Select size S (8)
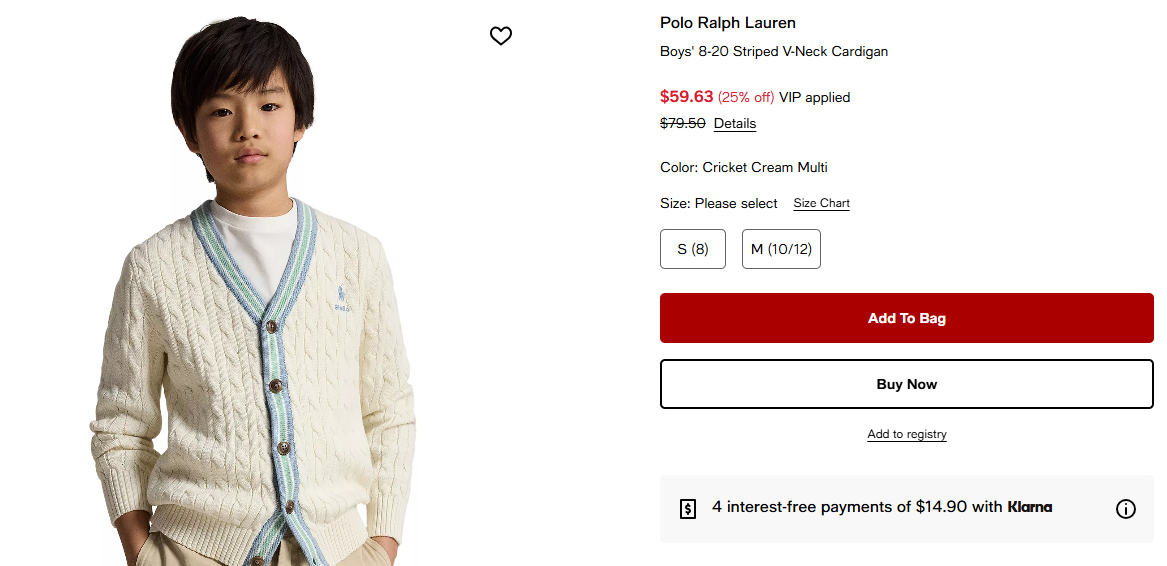1167x566 pixels. coord(693,249)
